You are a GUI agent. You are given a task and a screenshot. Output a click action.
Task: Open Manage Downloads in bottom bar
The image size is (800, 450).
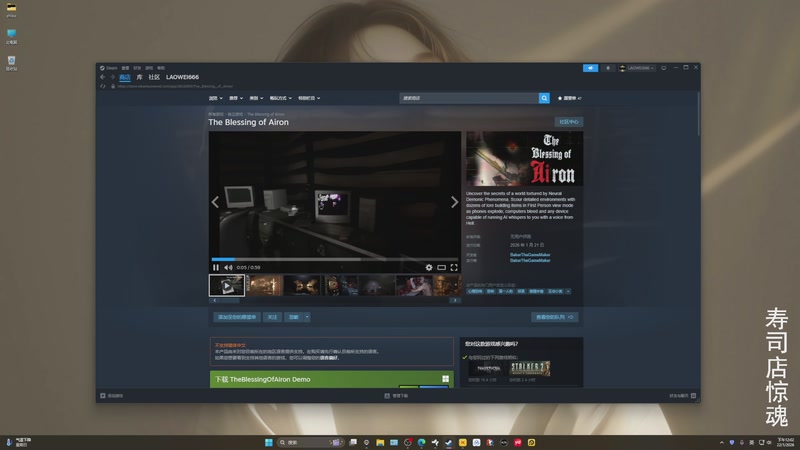[396, 395]
